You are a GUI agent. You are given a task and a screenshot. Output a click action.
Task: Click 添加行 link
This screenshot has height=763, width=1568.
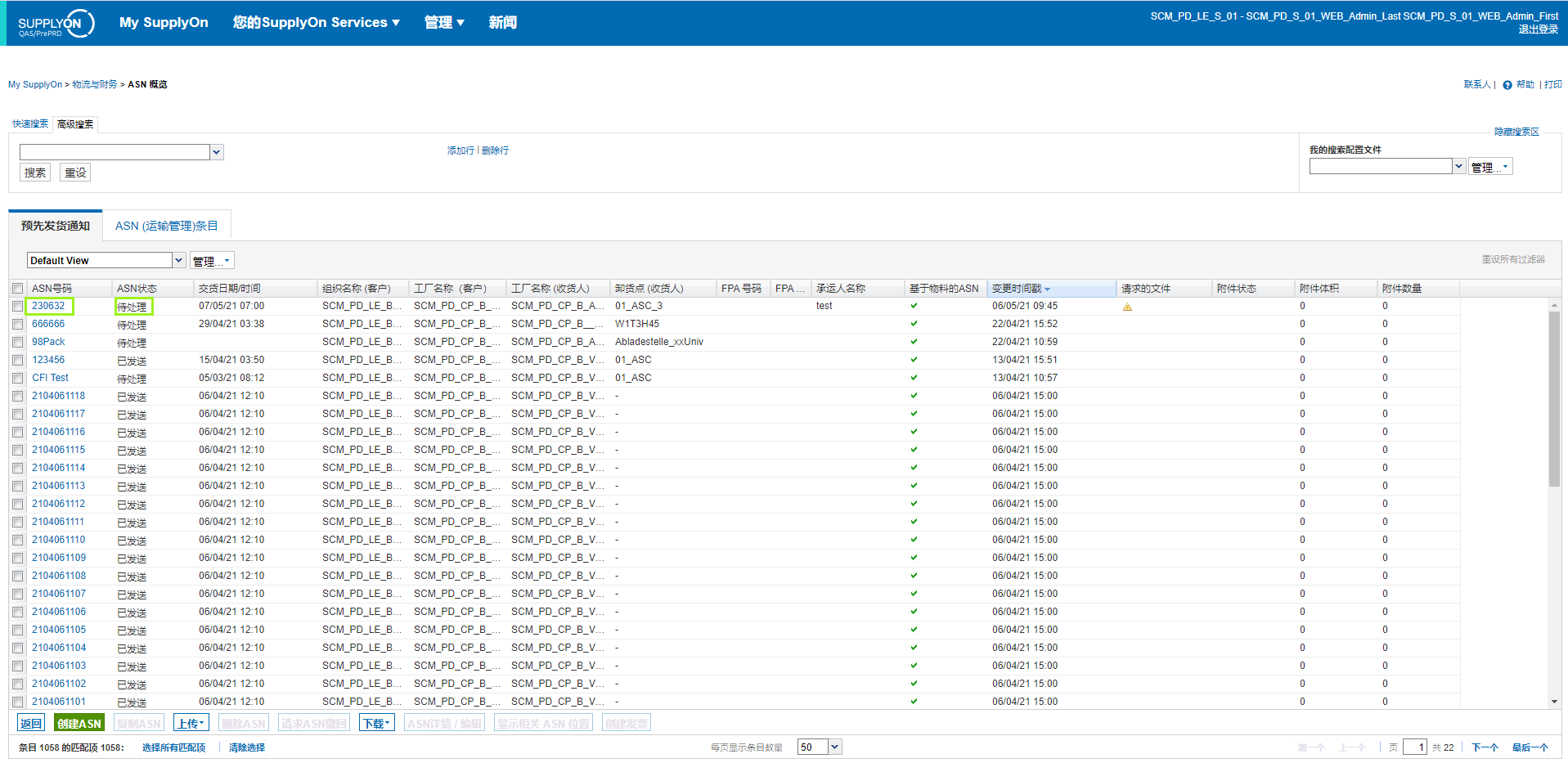coord(461,150)
